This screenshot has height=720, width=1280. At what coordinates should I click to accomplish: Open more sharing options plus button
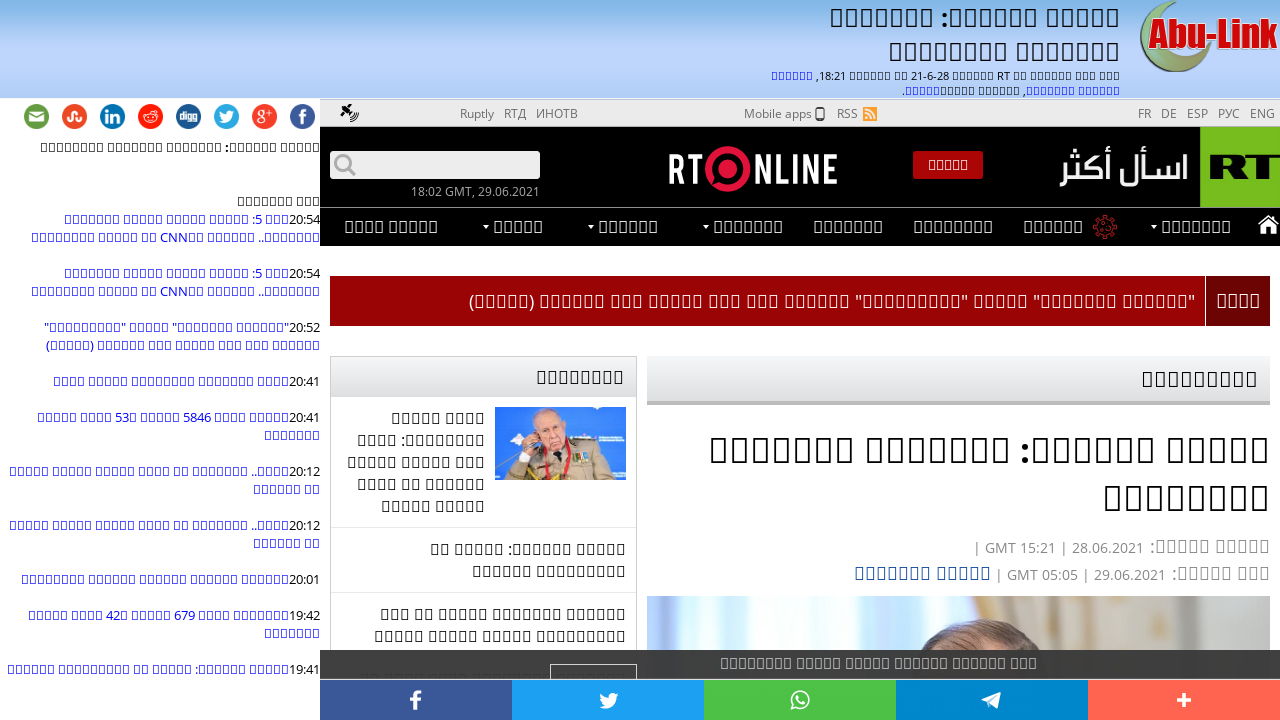1184,700
